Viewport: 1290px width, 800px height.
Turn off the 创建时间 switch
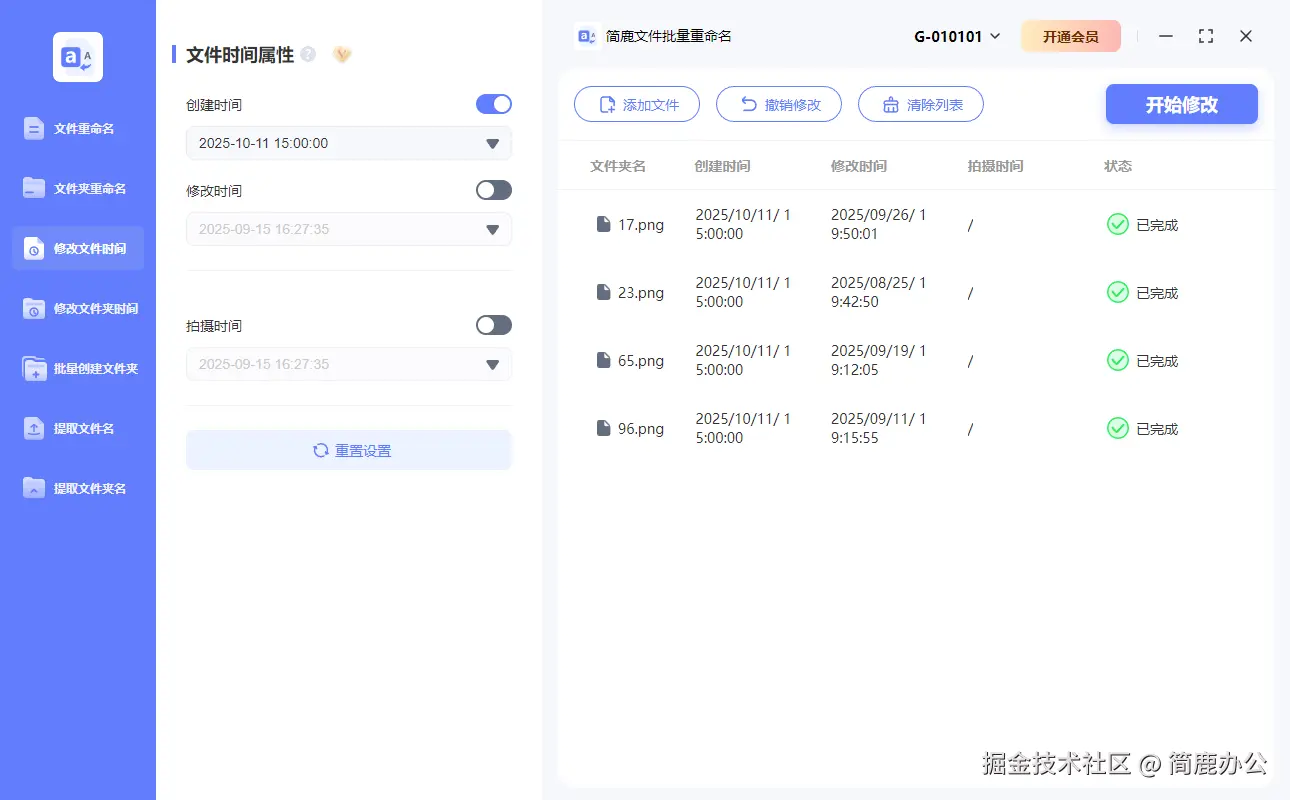494,104
